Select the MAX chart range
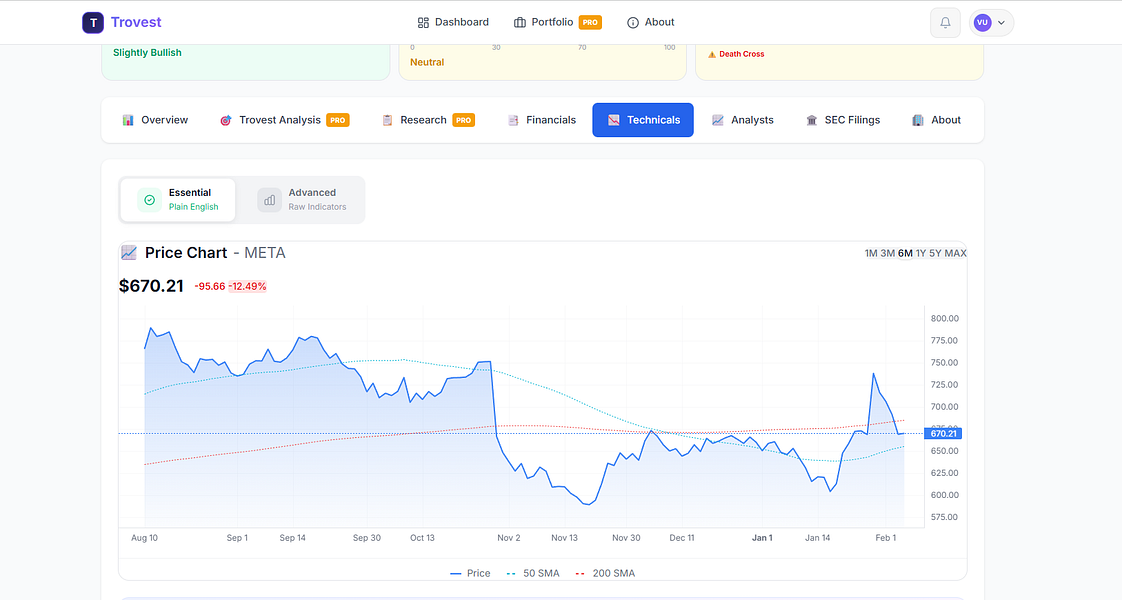Viewport: 1122px width, 600px height. (x=956, y=253)
